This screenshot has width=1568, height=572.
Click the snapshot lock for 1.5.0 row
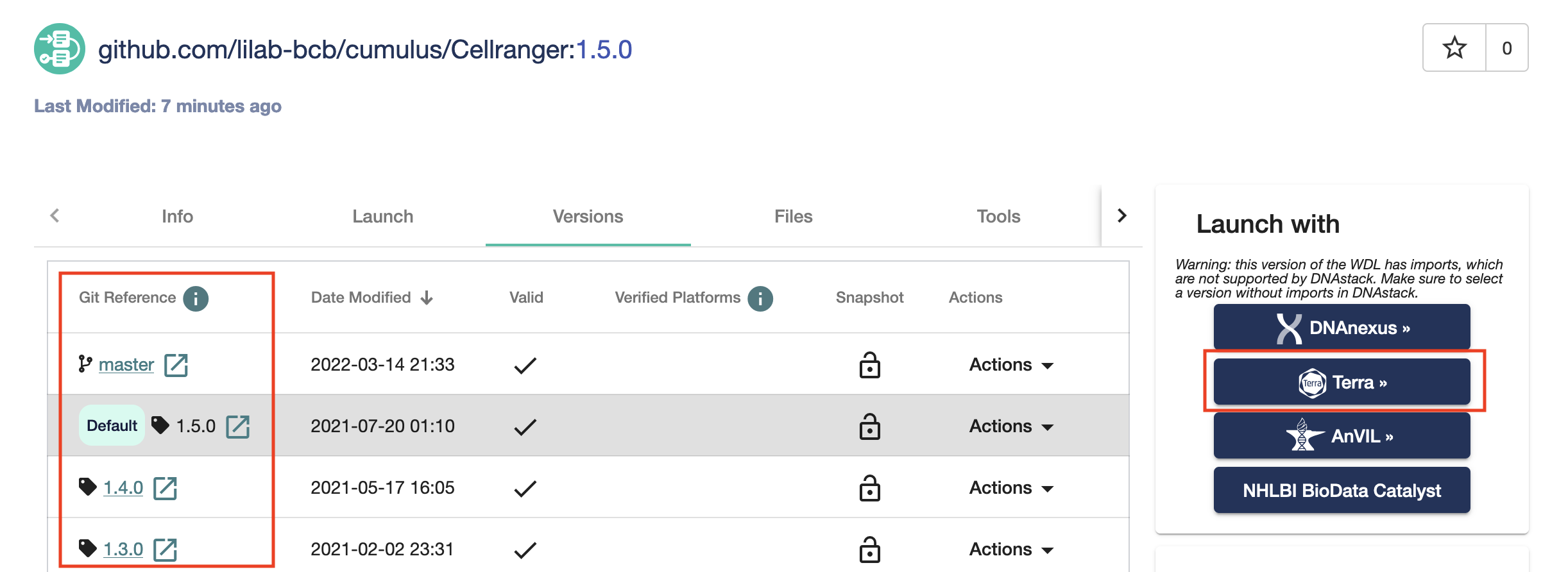869,426
